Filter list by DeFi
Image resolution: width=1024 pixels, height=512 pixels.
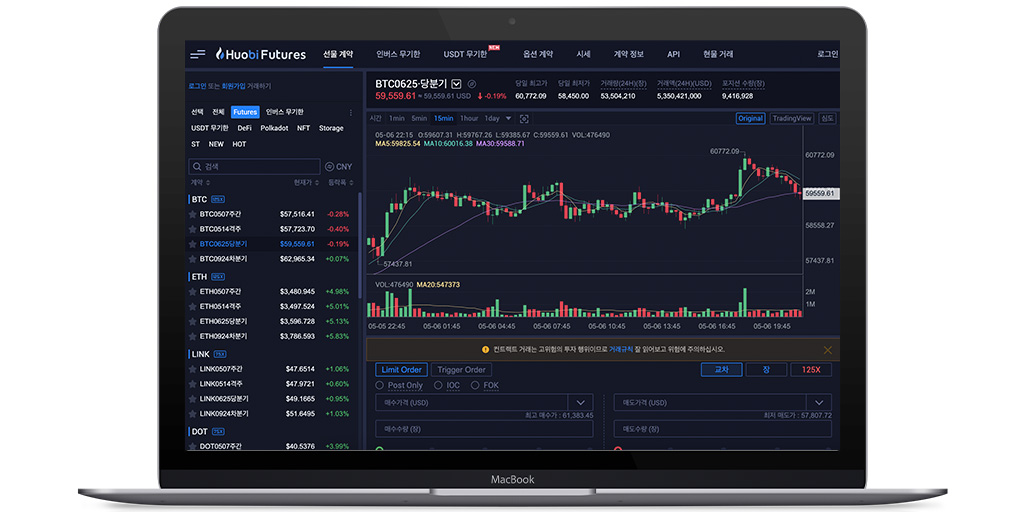click(x=244, y=128)
